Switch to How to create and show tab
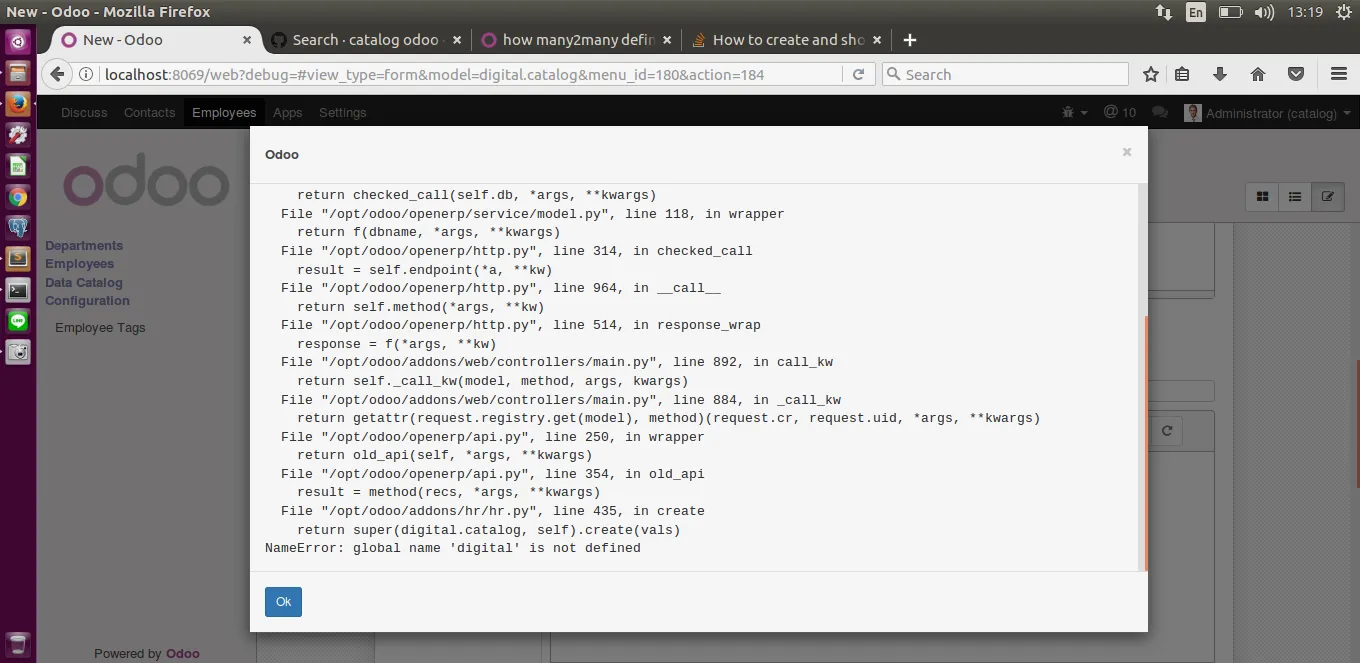Viewport: 1360px width, 663px height. pyautogui.click(x=788, y=40)
